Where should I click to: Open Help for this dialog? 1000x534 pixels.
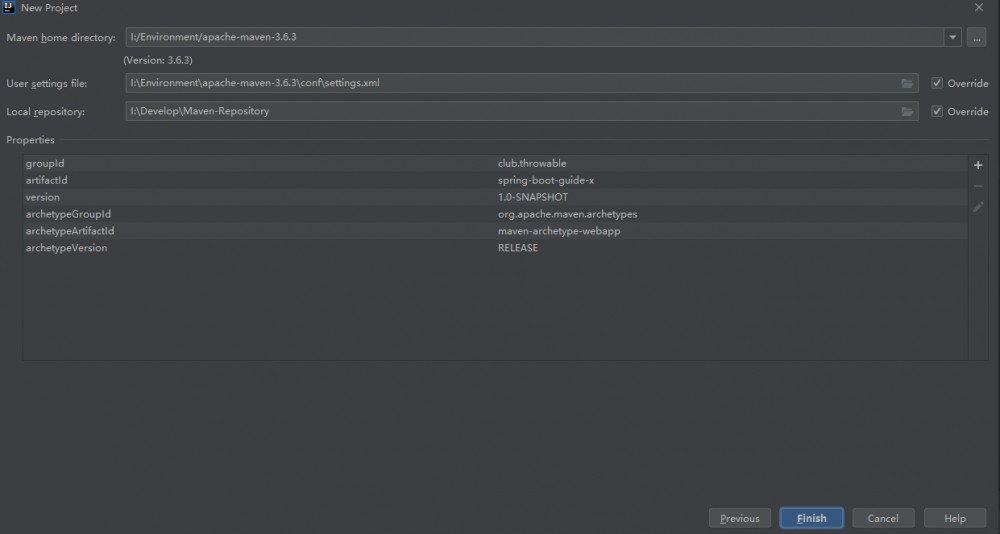tap(954, 518)
